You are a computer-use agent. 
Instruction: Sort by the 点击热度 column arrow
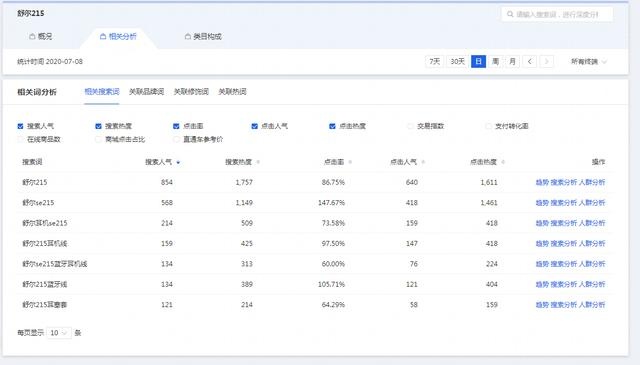point(503,162)
